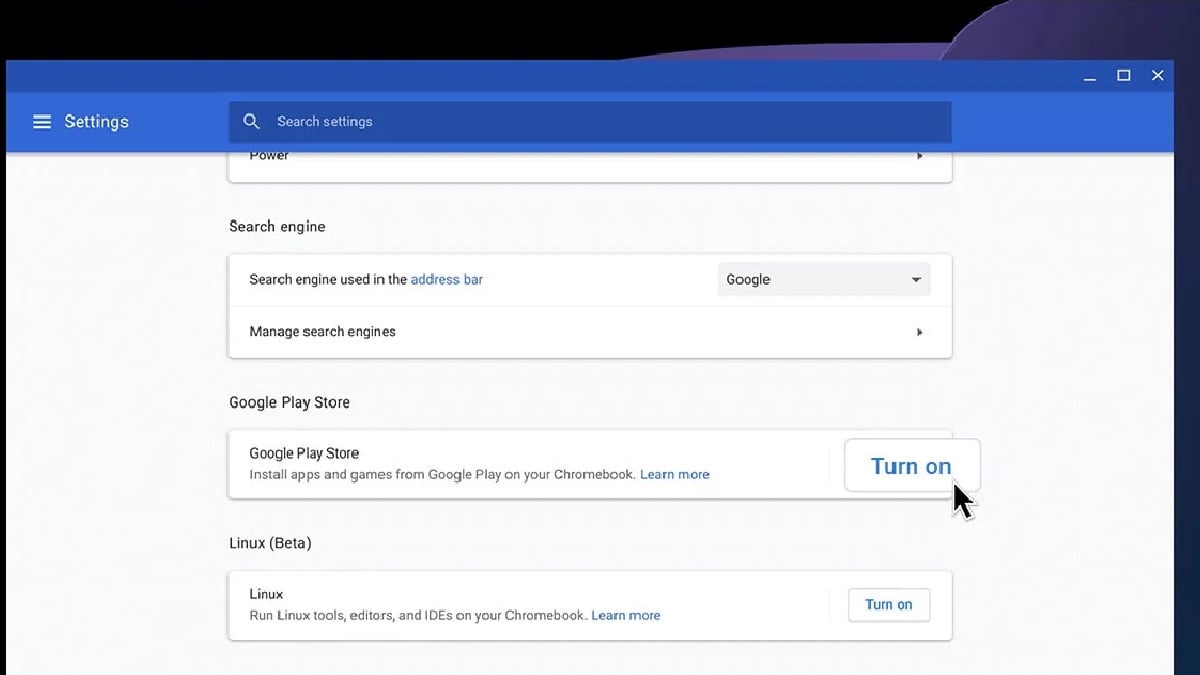Turn on Google Play Store
Image resolution: width=1200 pixels, height=675 pixels.
pos(912,466)
